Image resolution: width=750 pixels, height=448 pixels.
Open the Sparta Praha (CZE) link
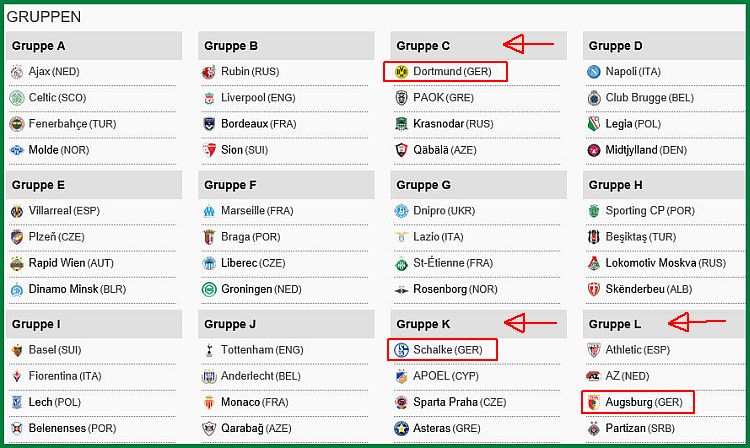pos(459,403)
